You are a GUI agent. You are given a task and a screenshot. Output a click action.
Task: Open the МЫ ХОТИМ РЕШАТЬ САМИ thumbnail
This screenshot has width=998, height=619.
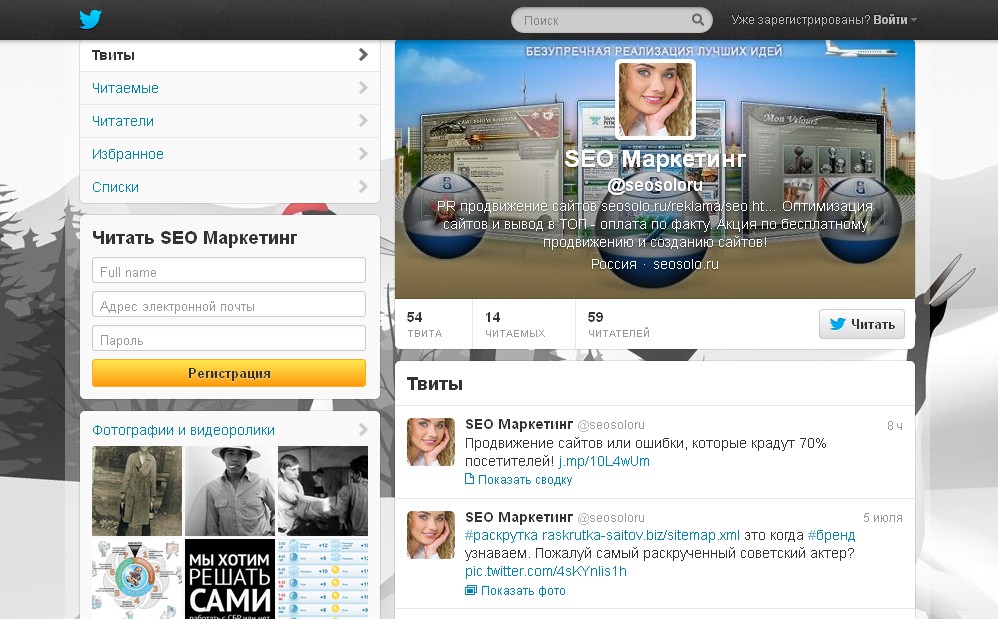point(230,579)
